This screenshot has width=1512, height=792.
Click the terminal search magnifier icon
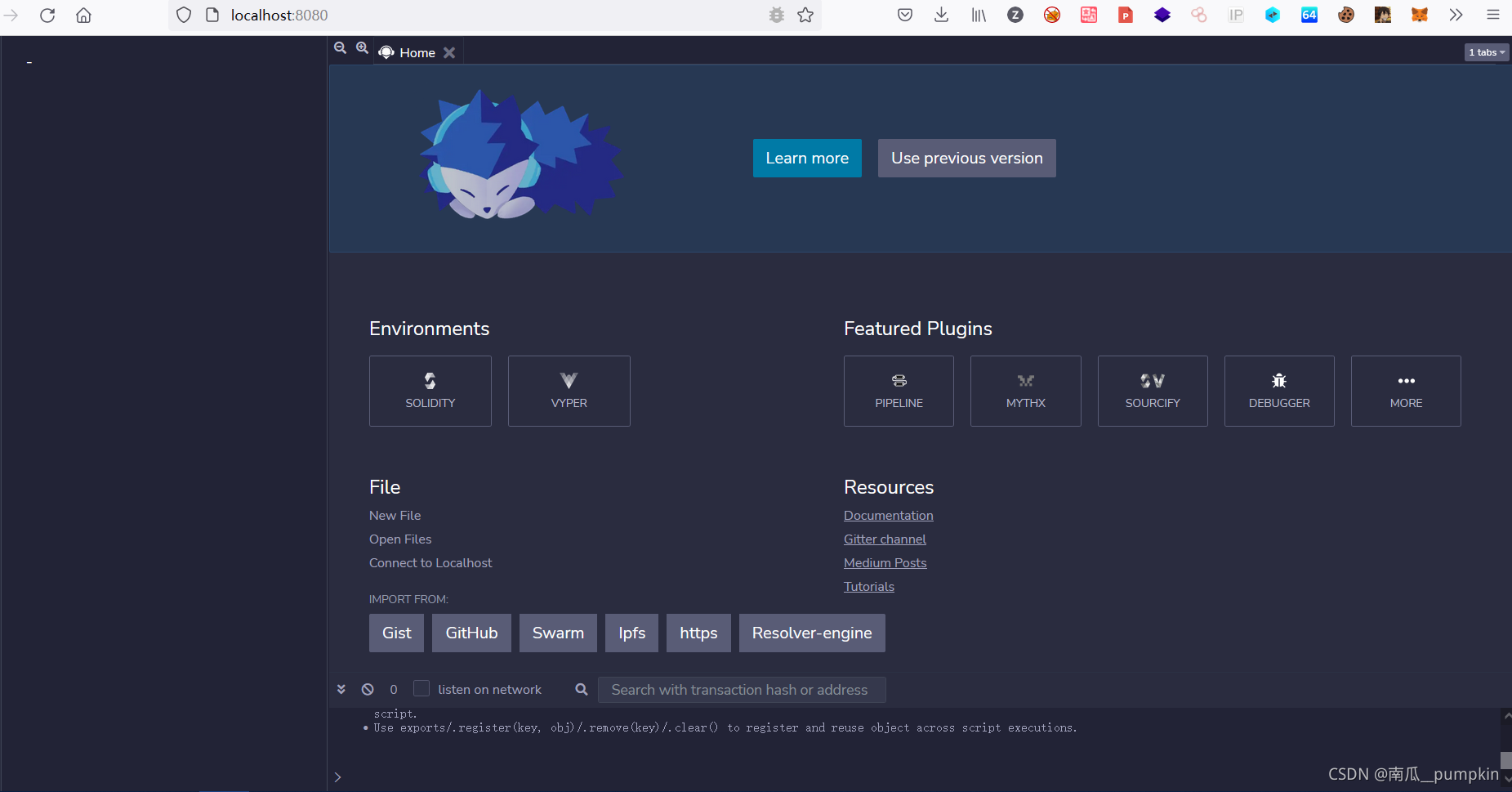582,690
